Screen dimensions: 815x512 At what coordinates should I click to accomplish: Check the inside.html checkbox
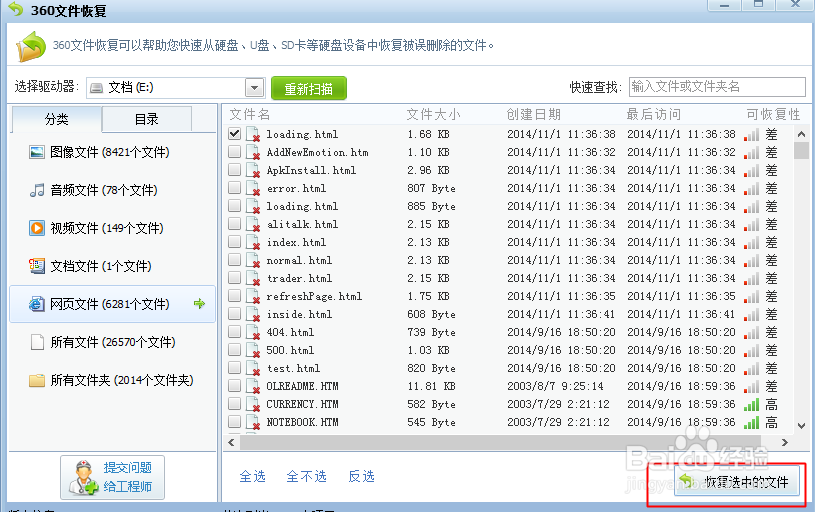[234, 313]
